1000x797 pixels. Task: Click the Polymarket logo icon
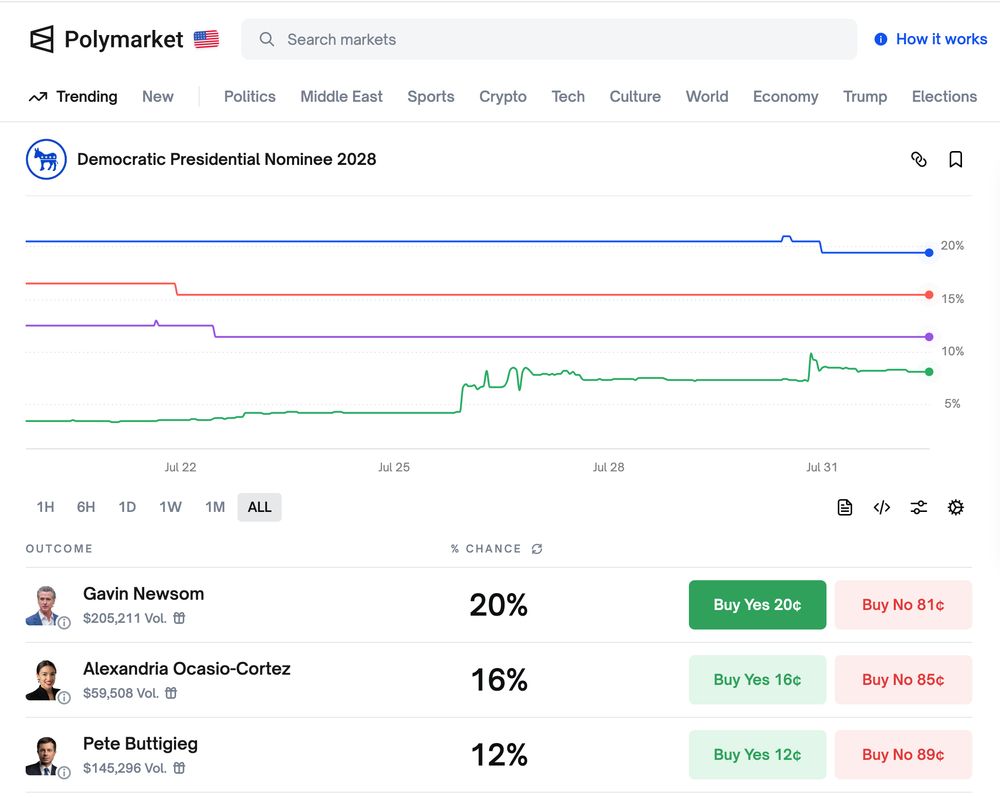[x=42, y=40]
